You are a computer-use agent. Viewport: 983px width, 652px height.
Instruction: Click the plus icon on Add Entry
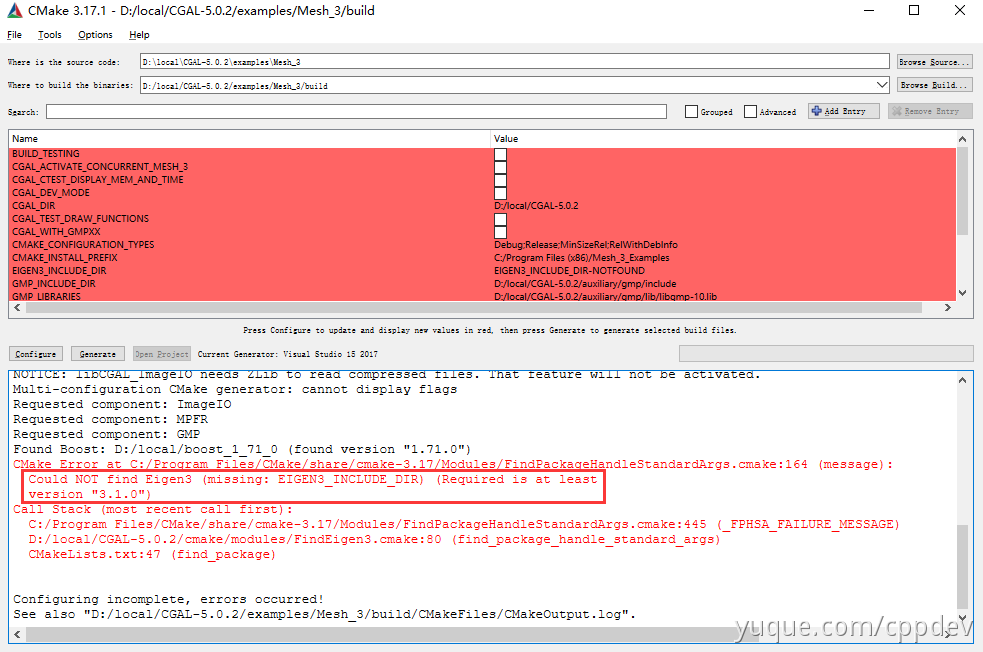point(816,111)
